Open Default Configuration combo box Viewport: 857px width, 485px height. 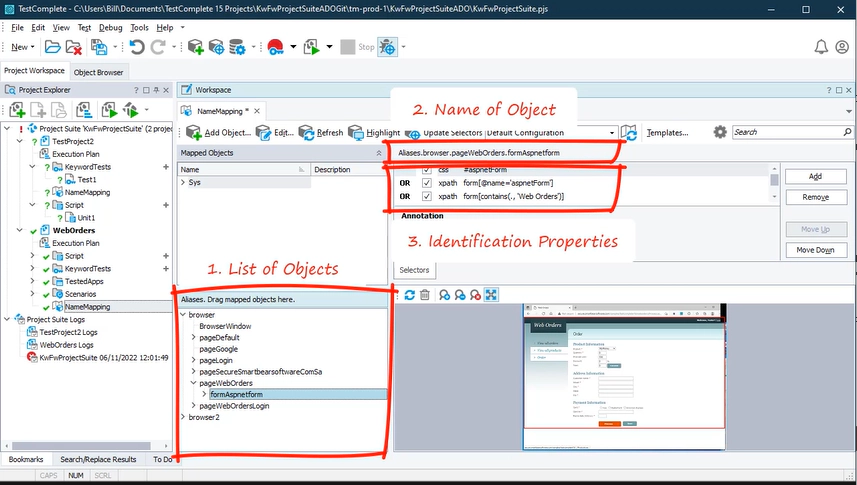pyautogui.click(x=551, y=133)
